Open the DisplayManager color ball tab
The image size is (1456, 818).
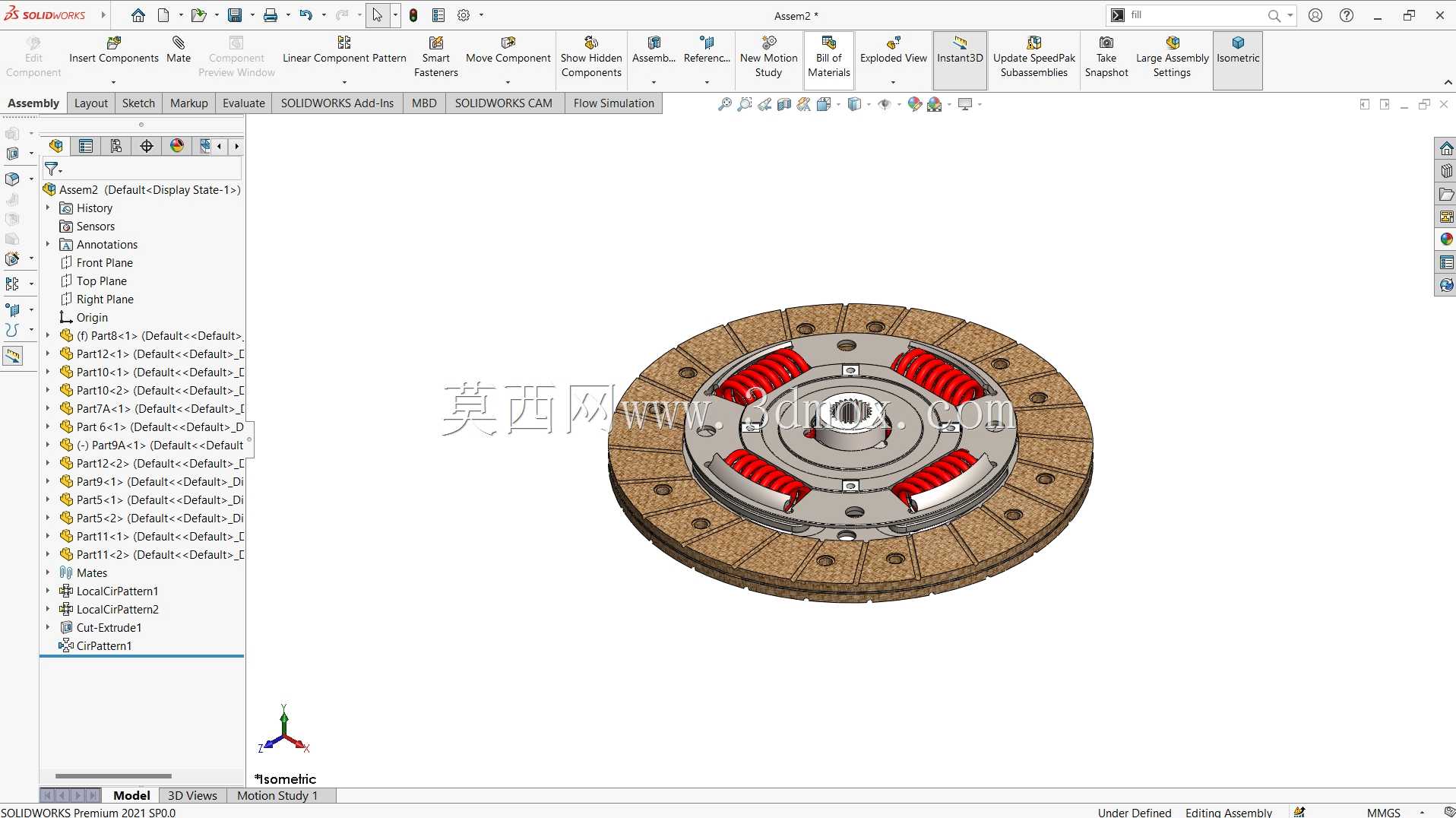tap(177, 146)
